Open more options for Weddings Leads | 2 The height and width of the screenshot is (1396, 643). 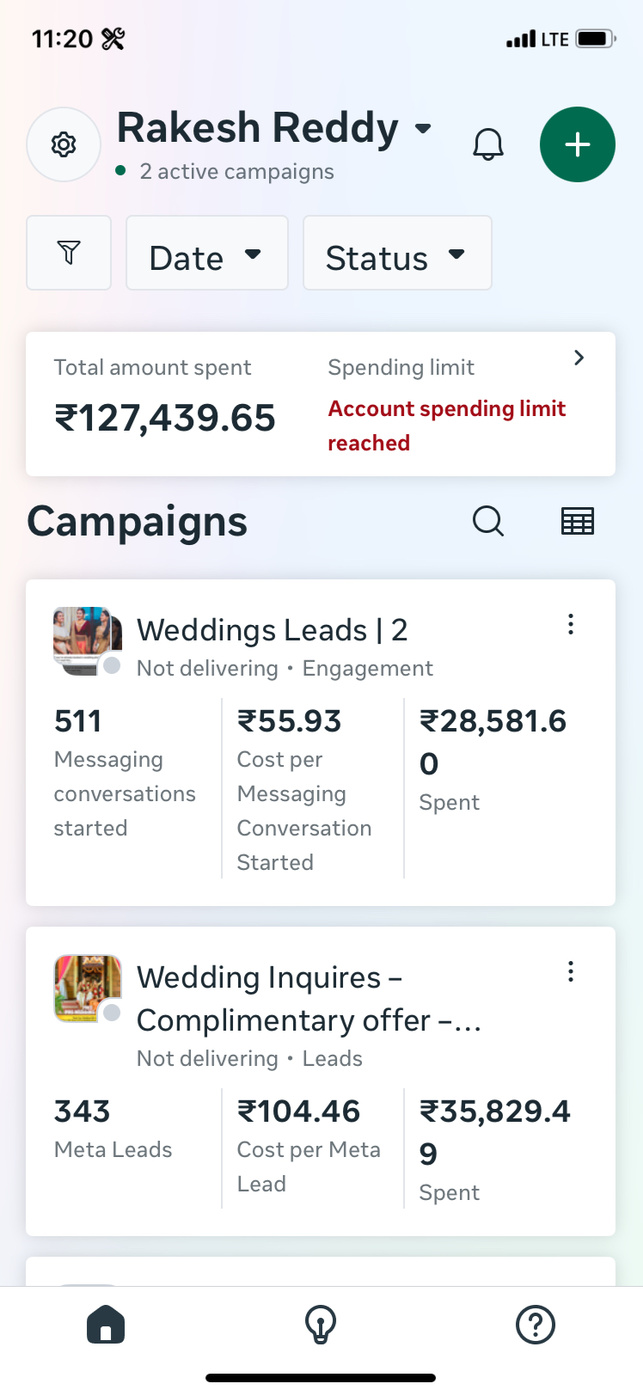tap(570, 625)
